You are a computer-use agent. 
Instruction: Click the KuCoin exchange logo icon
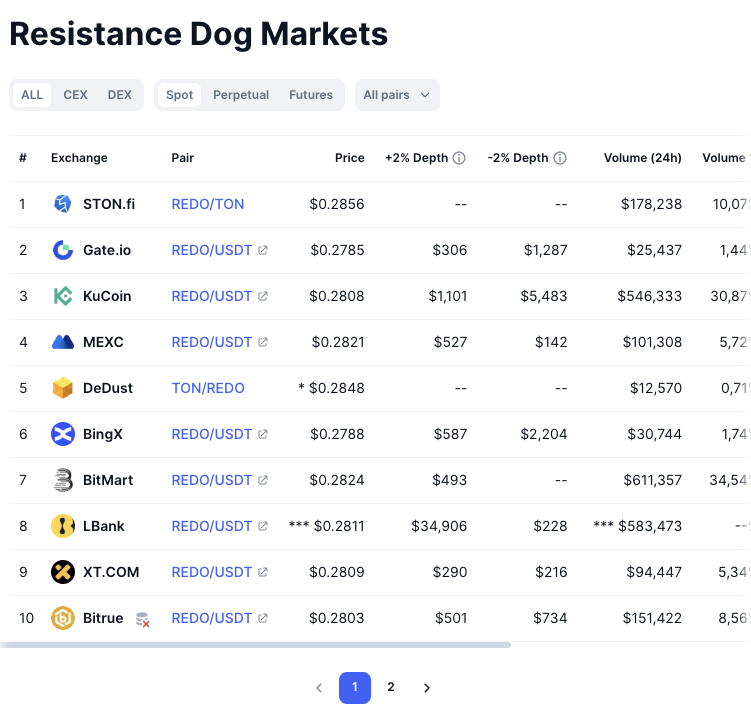(x=63, y=296)
